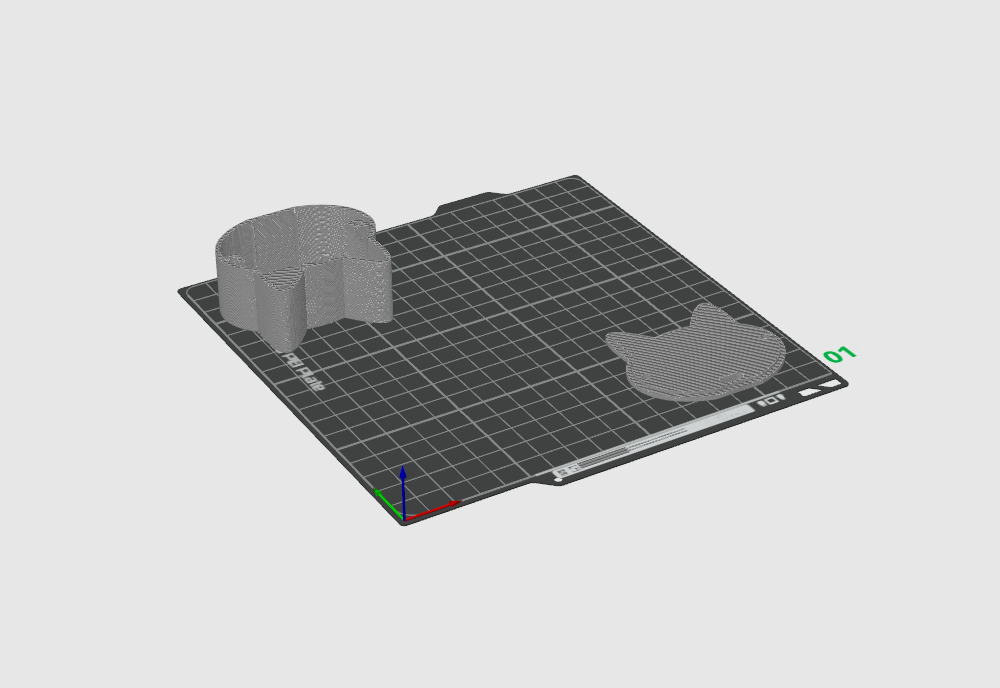1000x688 pixels.
Task: Select the flat cat head model
Action: pos(695,355)
